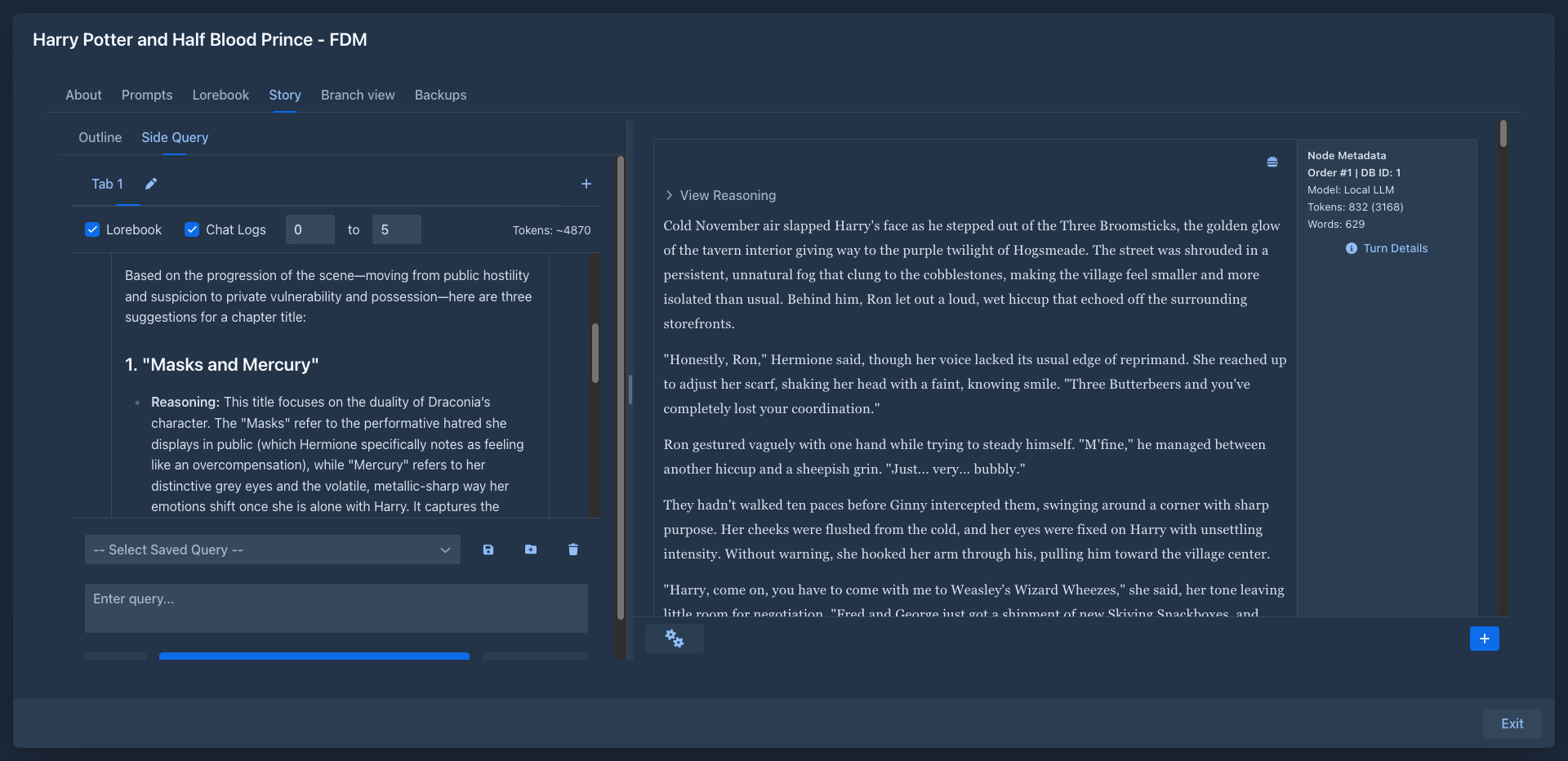Delete the saved query with the trash icon

(x=573, y=550)
